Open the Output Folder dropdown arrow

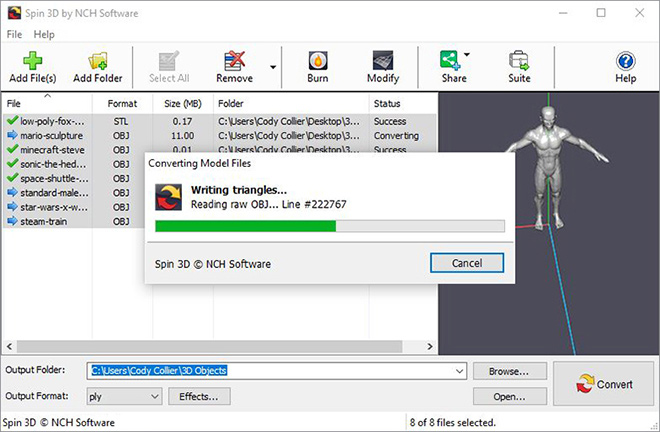[x=459, y=371]
